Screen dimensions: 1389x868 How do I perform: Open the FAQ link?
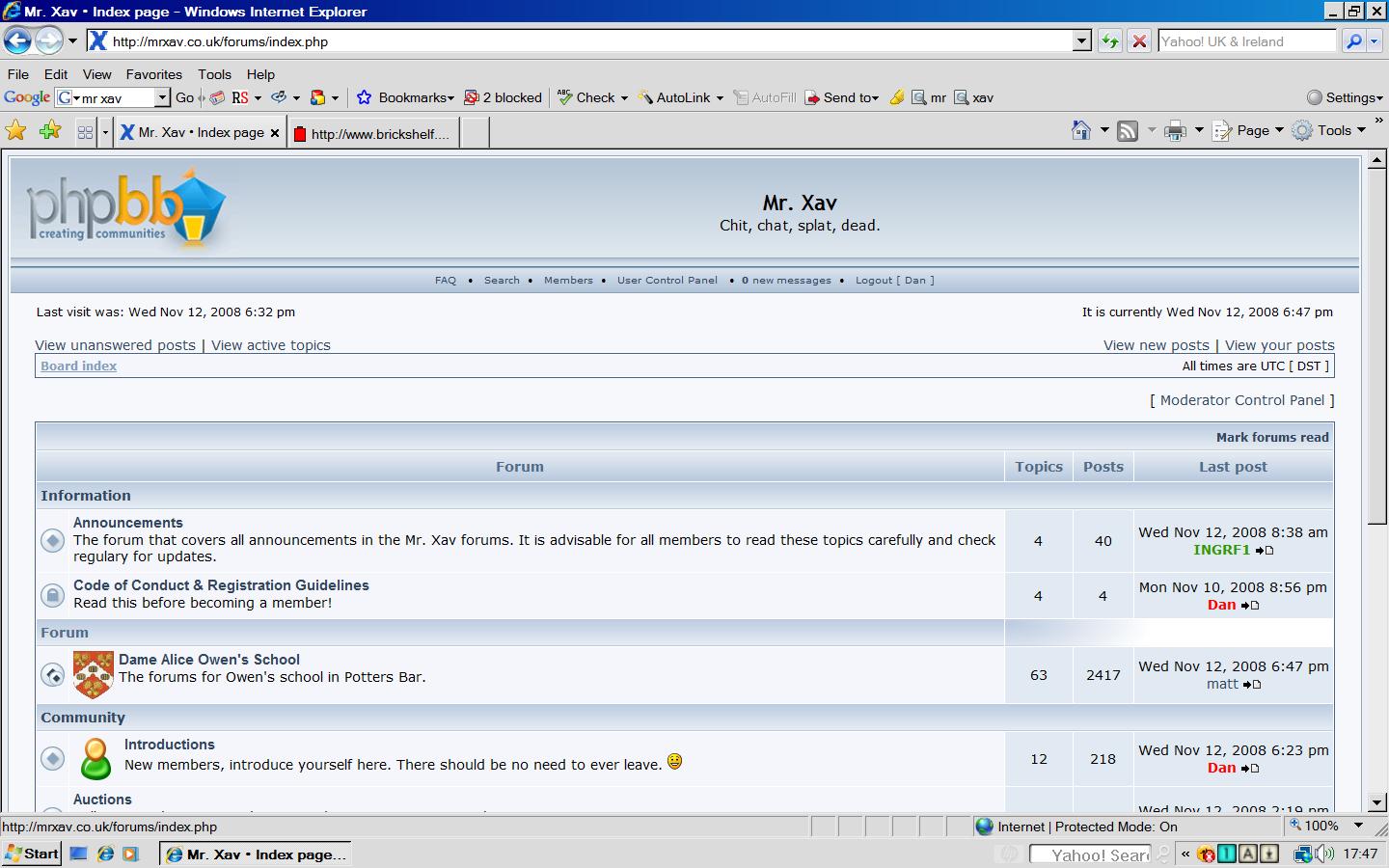pos(446,281)
